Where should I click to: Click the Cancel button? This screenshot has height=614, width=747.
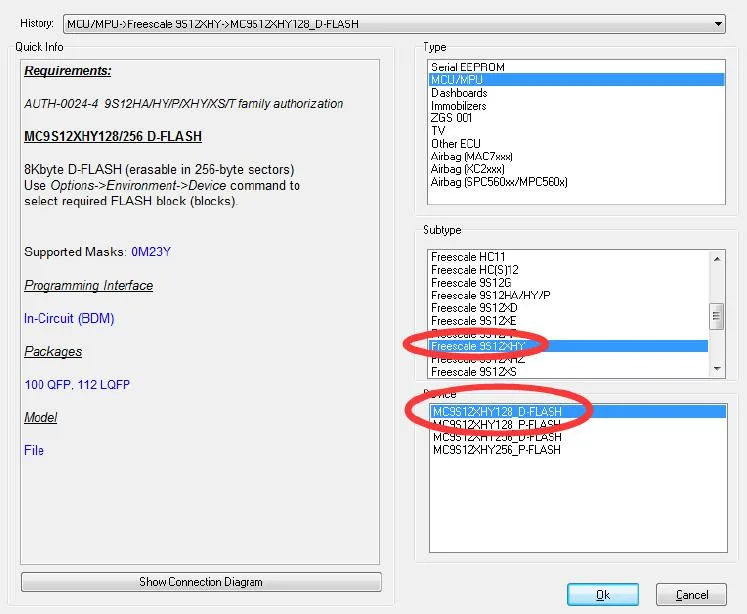click(691, 595)
